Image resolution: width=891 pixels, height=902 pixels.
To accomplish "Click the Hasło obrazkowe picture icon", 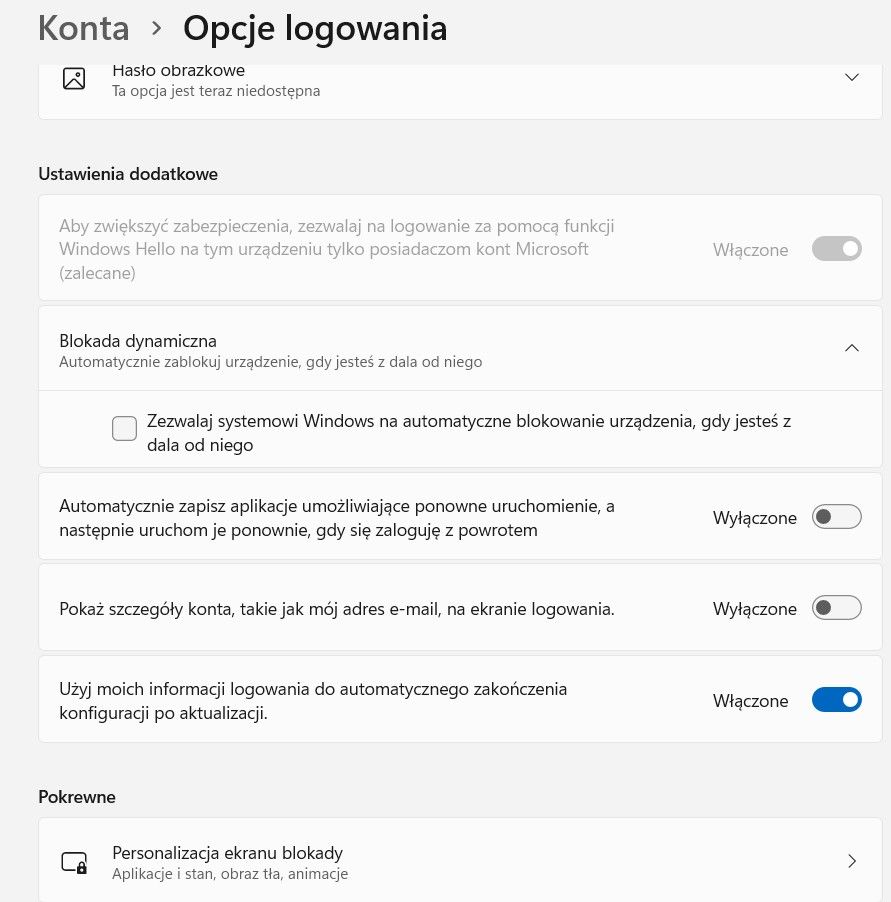I will click(74, 78).
